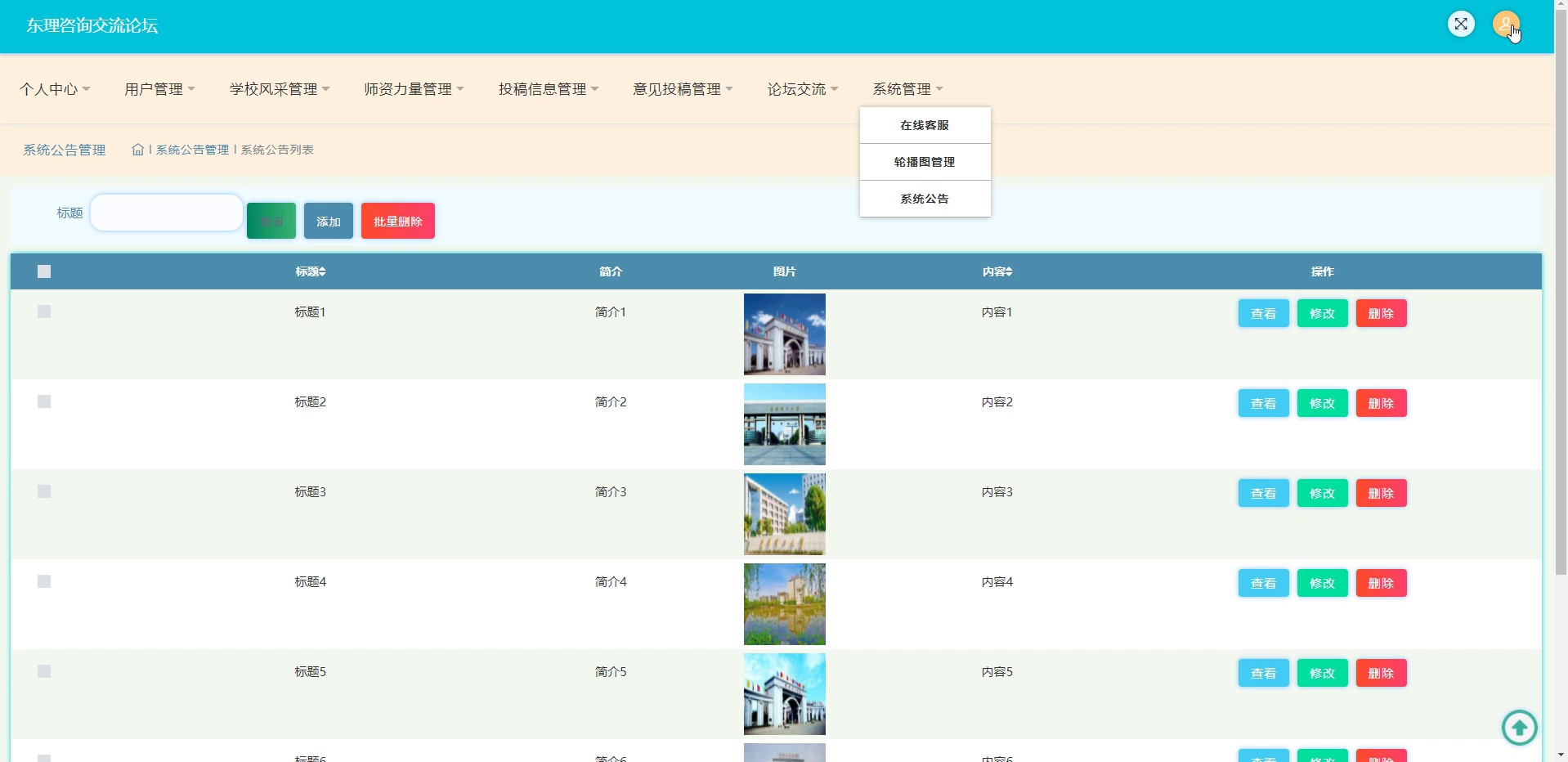Expand the 学校风采管理 dropdown menu
This screenshot has height=762, width=1568.
pyautogui.click(x=280, y=89)
